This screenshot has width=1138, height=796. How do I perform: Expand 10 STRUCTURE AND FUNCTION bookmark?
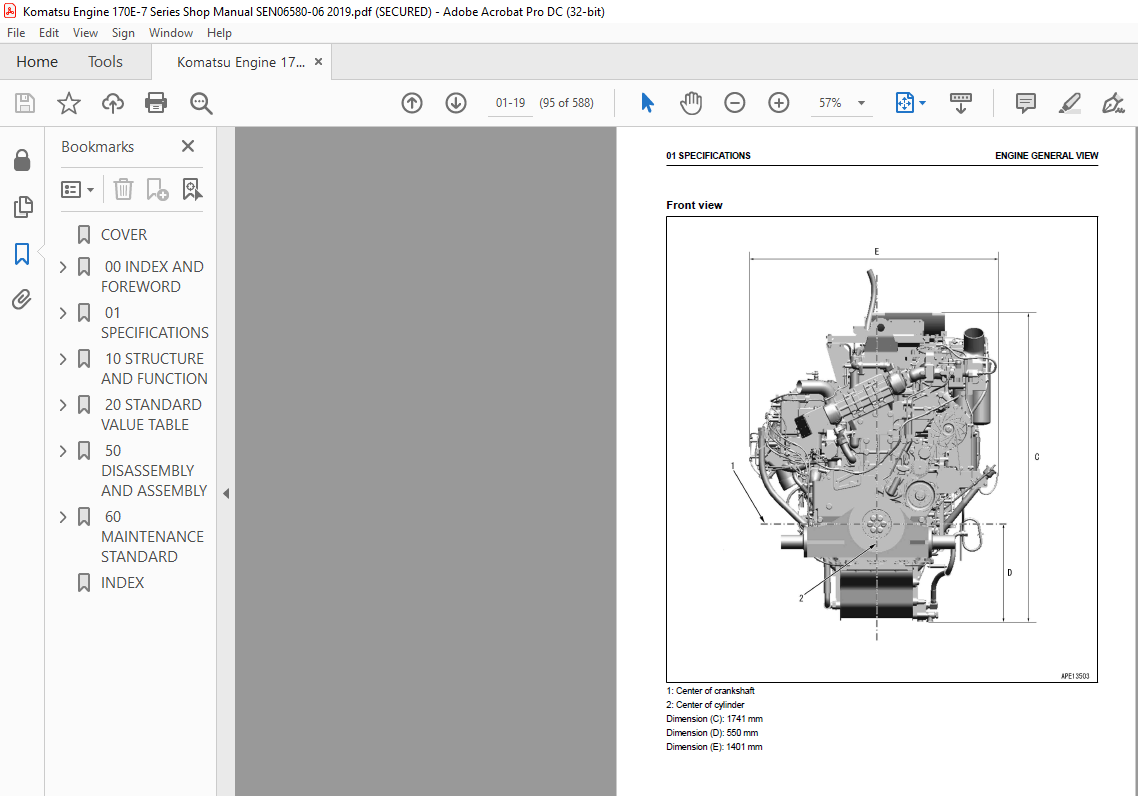click(63, 358)
